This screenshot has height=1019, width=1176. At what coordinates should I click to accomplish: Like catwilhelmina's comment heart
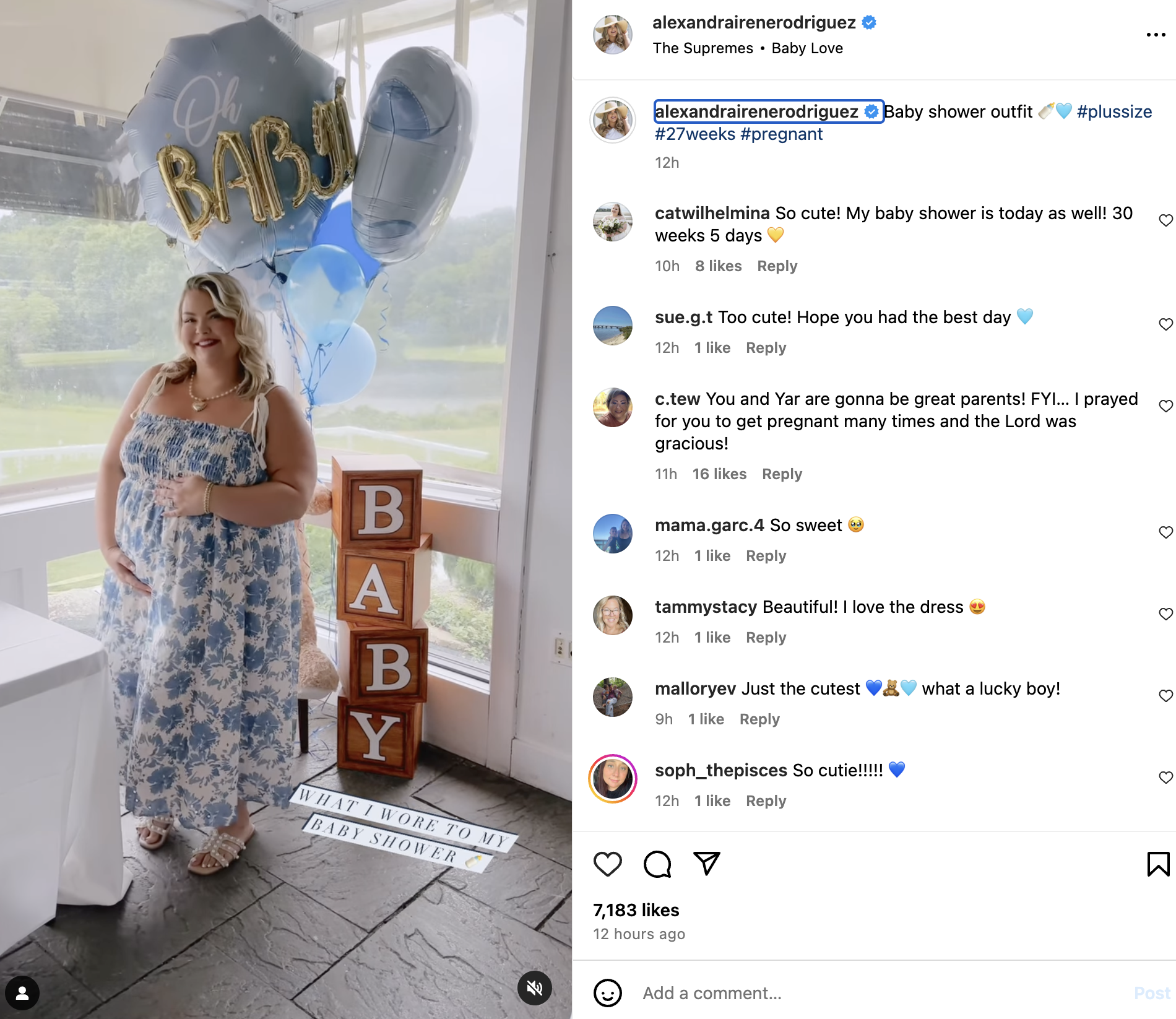[x=1165, y=220]
